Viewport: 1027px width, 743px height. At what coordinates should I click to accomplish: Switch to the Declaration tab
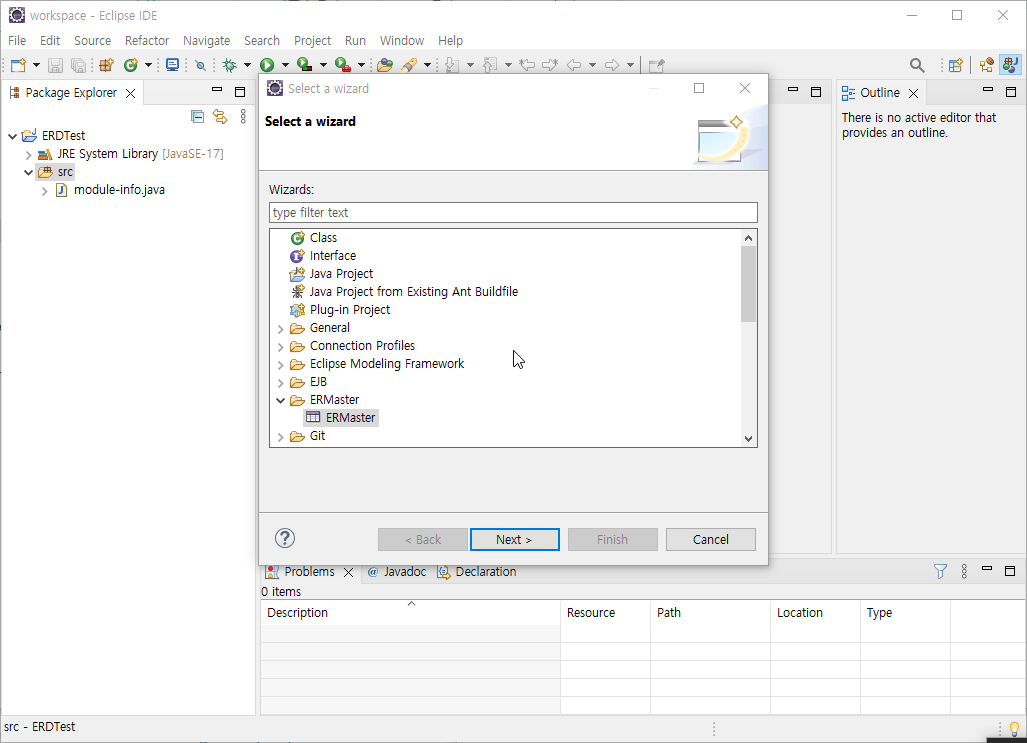[x=477, y=571]
